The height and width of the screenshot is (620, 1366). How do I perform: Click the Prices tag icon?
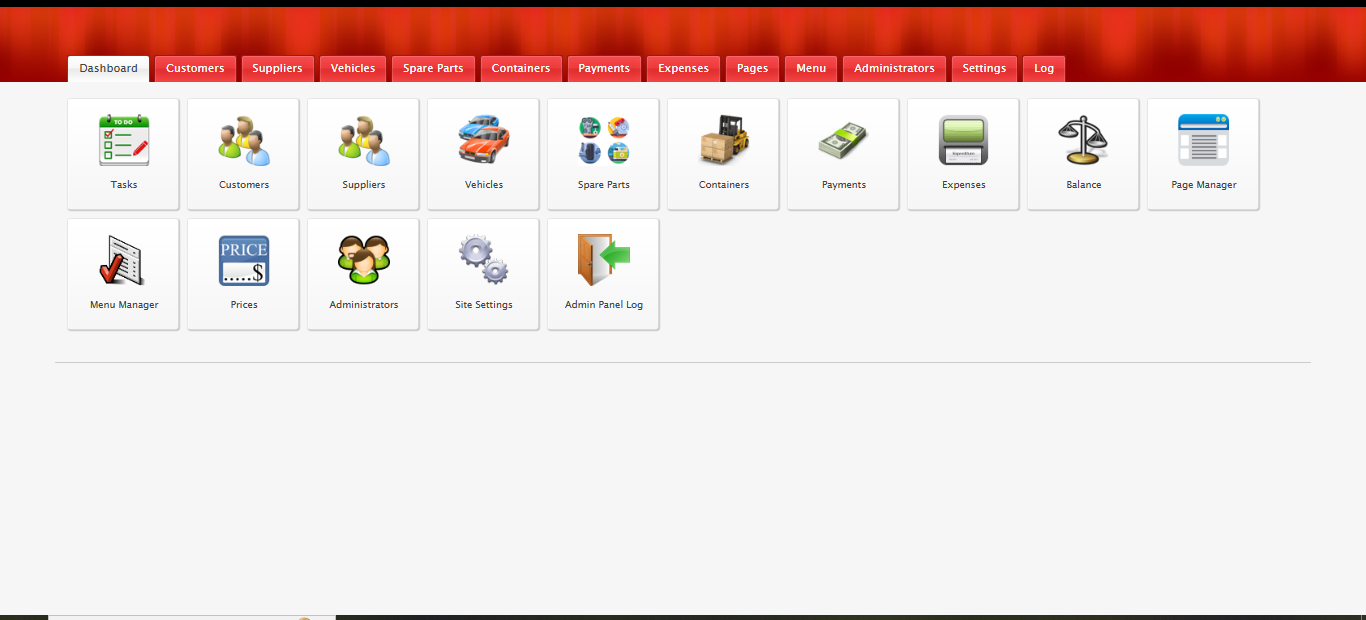[244, 261]
